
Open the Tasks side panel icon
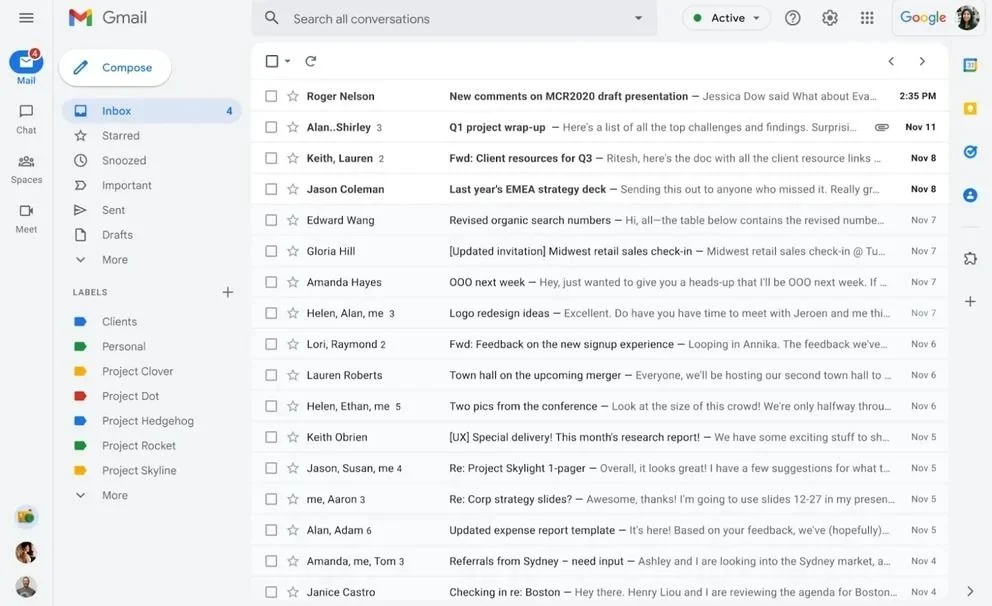coord(970,152)
